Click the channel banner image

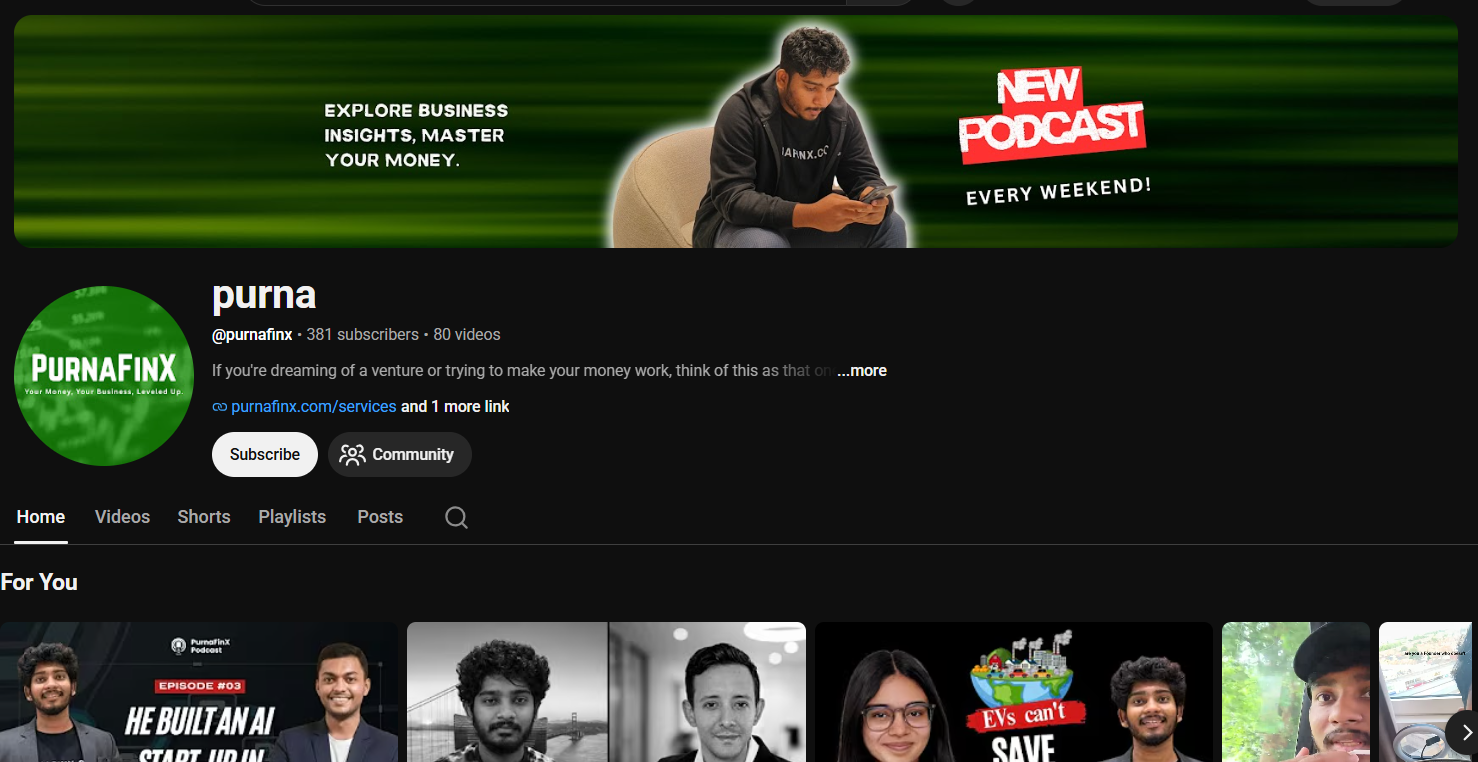pyautogui.click(x=736, y=131)
